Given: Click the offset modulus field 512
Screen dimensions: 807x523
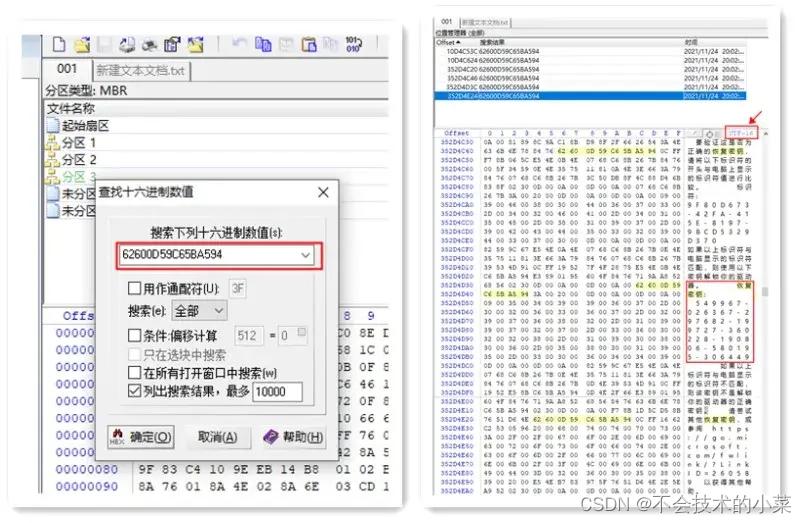Looking at the screenshot, I should click(x=249, y=336).
